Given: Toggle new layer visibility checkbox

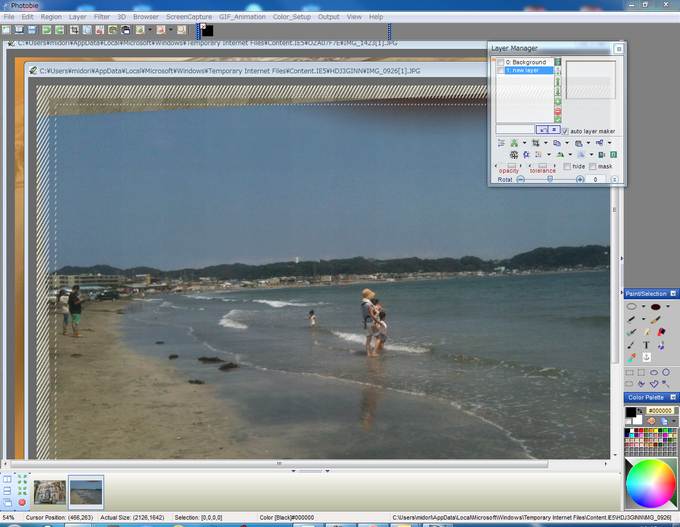Looking at the screenshot, I should 500,70.
